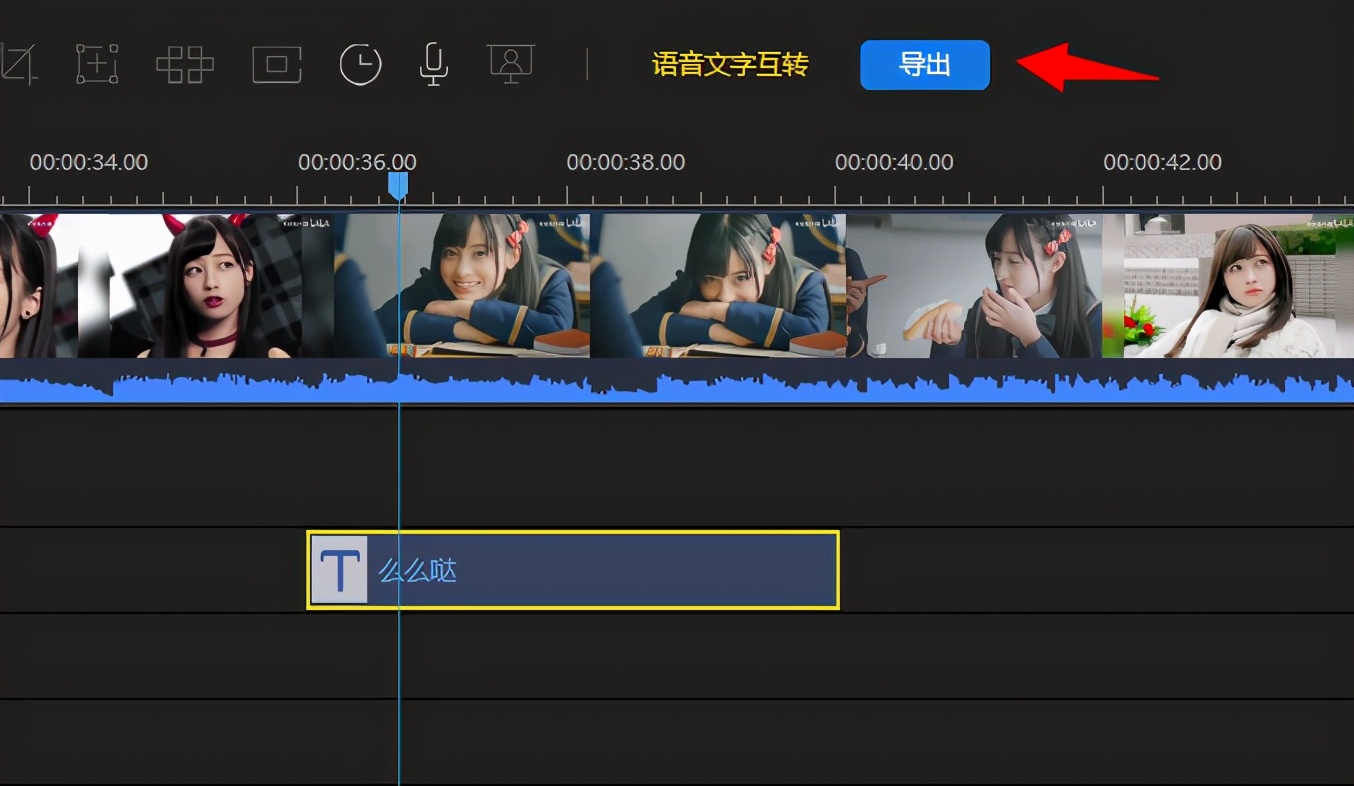Jump to 00:00:40.00 on ruler
This screenshot has height=786, width=1354.
point(894,162)
